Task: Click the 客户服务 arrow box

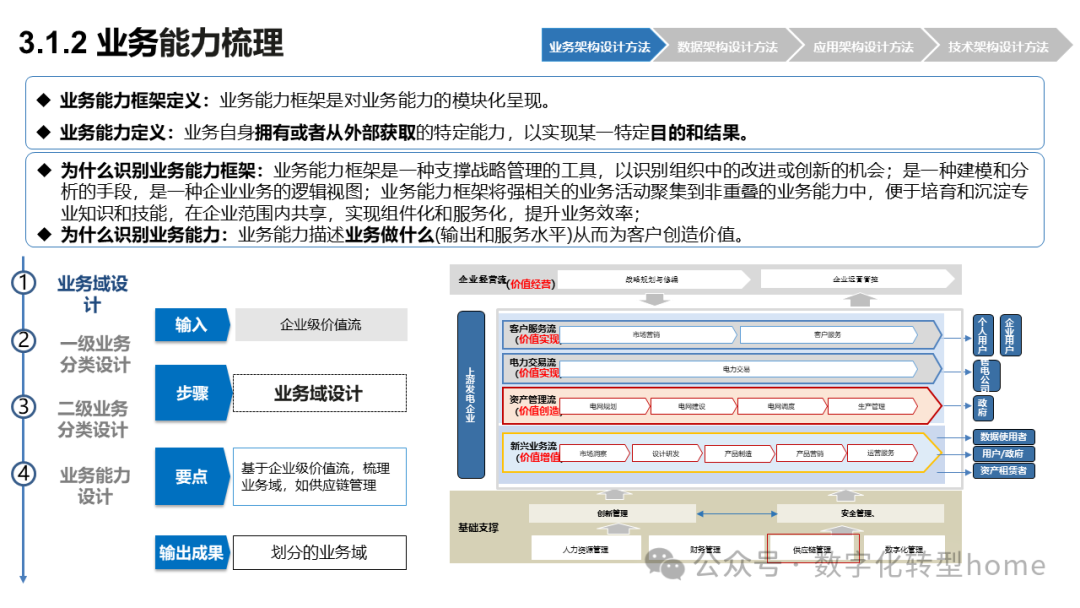Action: 828,335
